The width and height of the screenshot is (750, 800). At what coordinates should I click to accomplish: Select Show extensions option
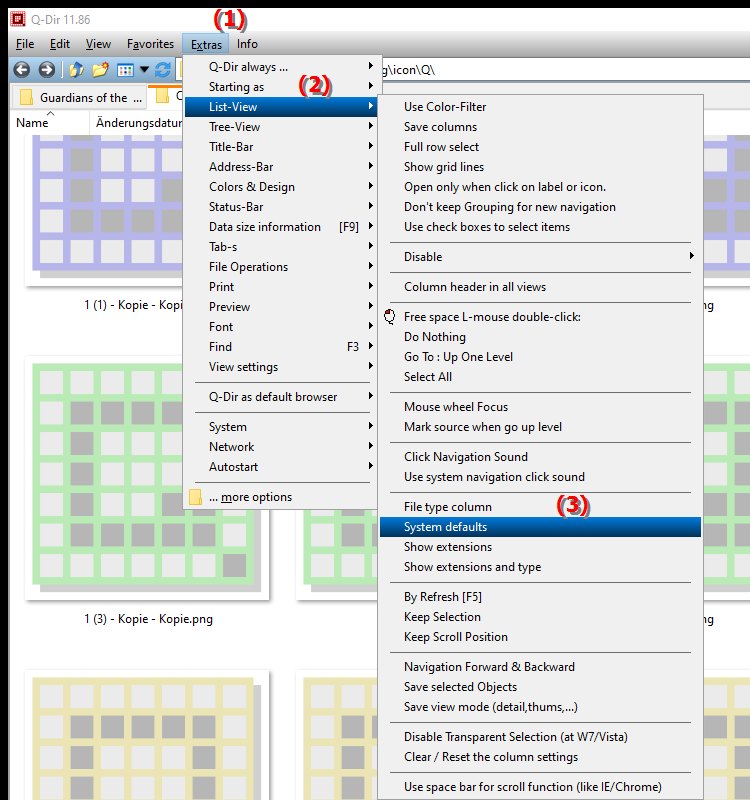click(x=540, y=547)
